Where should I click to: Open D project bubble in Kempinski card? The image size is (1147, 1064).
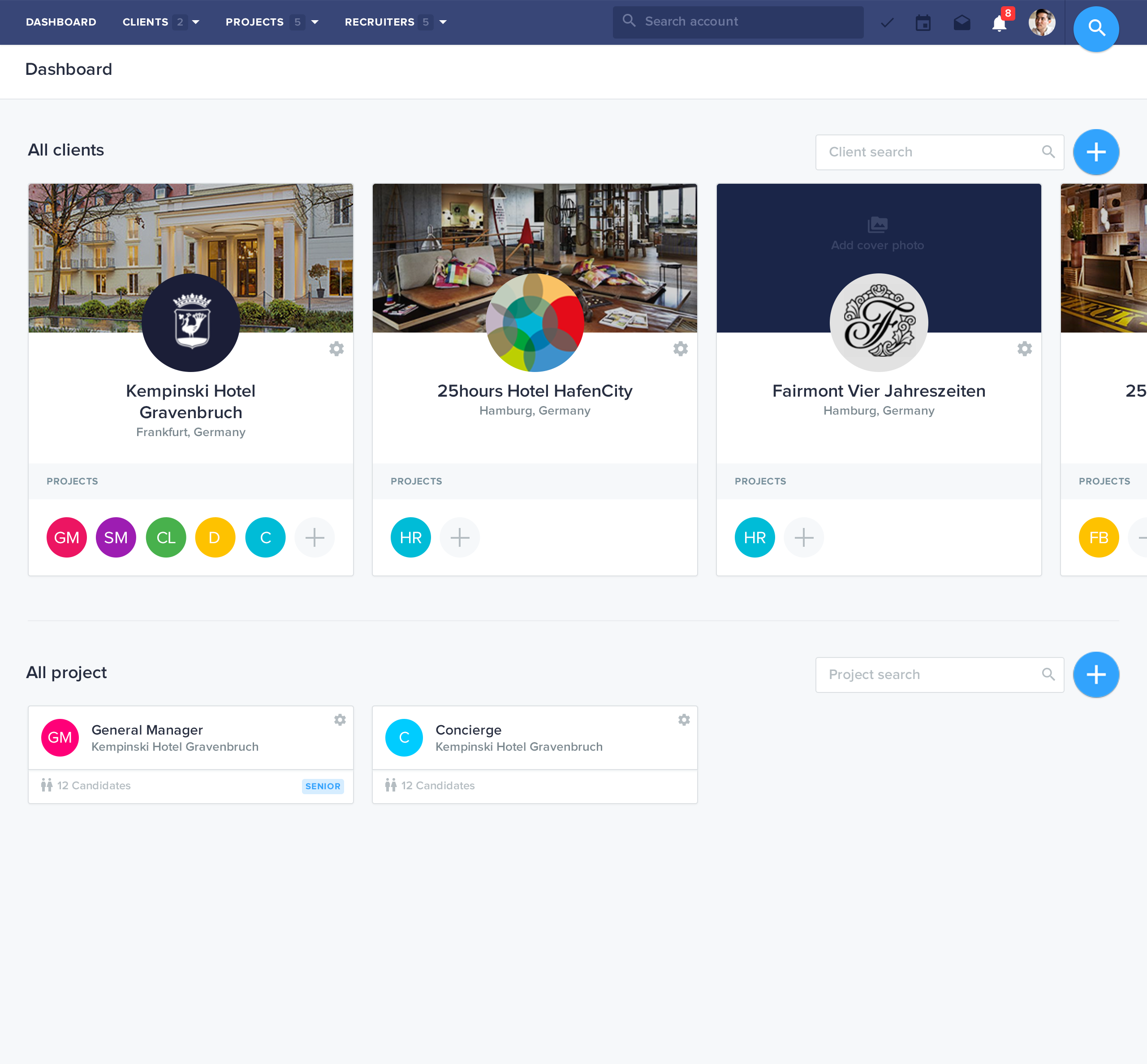click(215, 538)
